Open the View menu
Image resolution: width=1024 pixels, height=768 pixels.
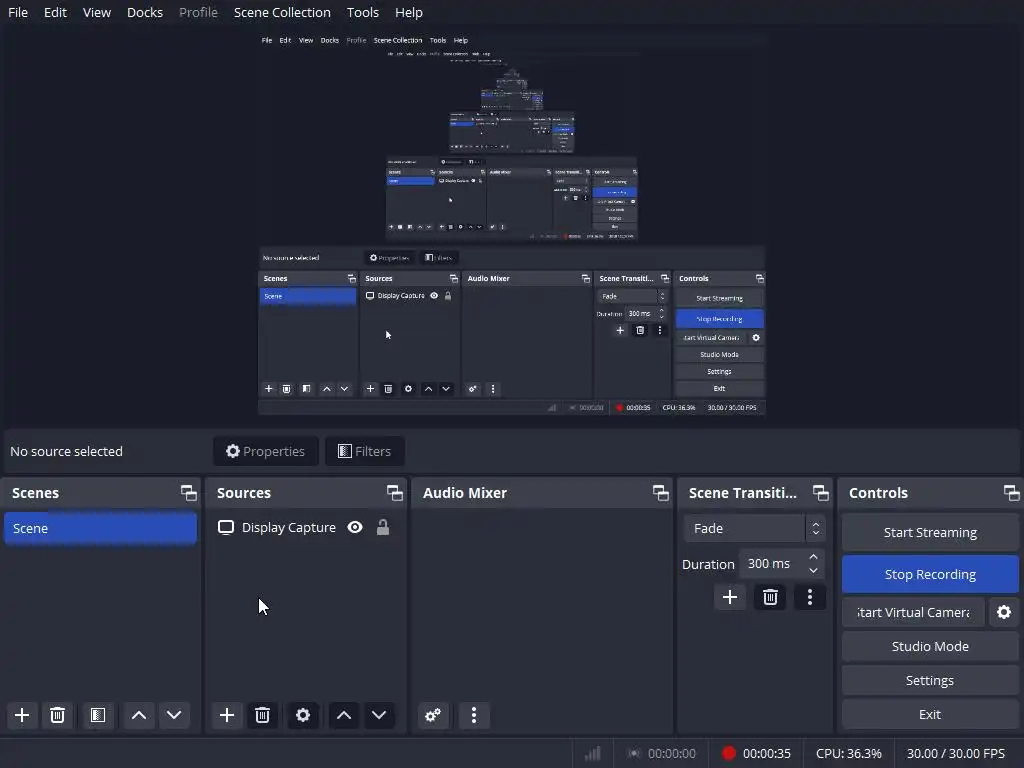coord(97,12)
